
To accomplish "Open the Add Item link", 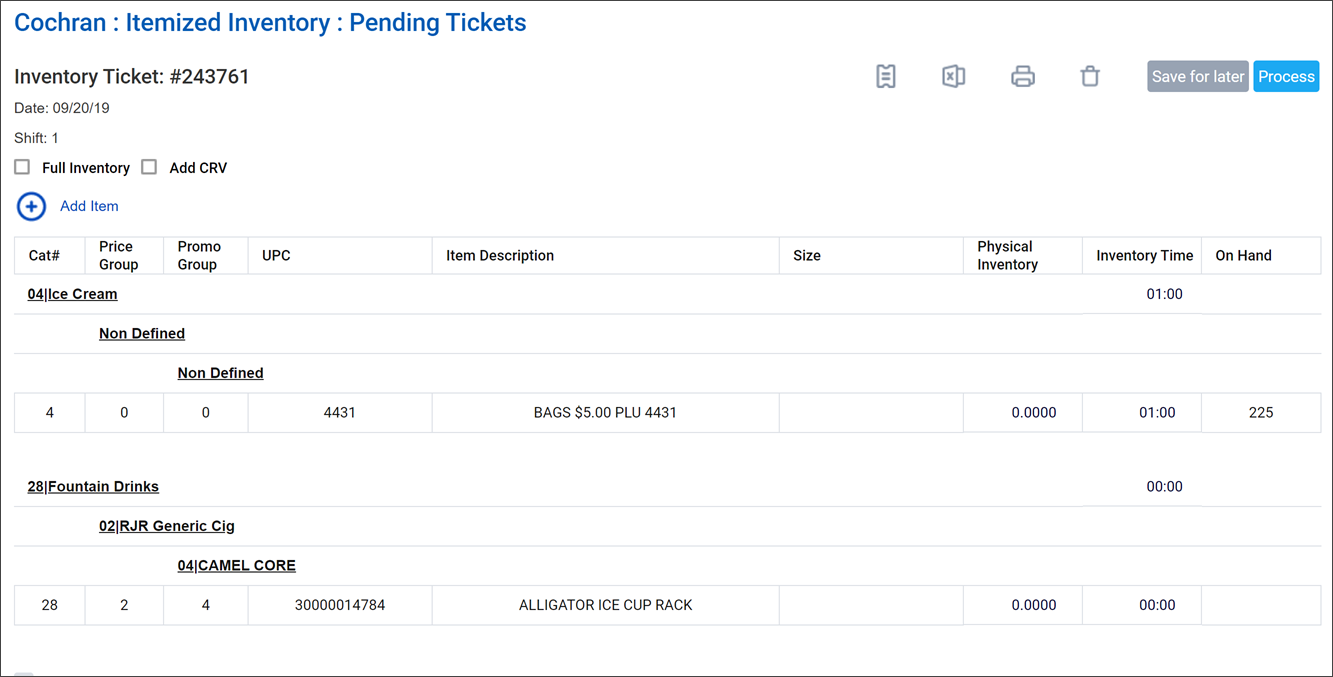I will (x=89, y=206).
